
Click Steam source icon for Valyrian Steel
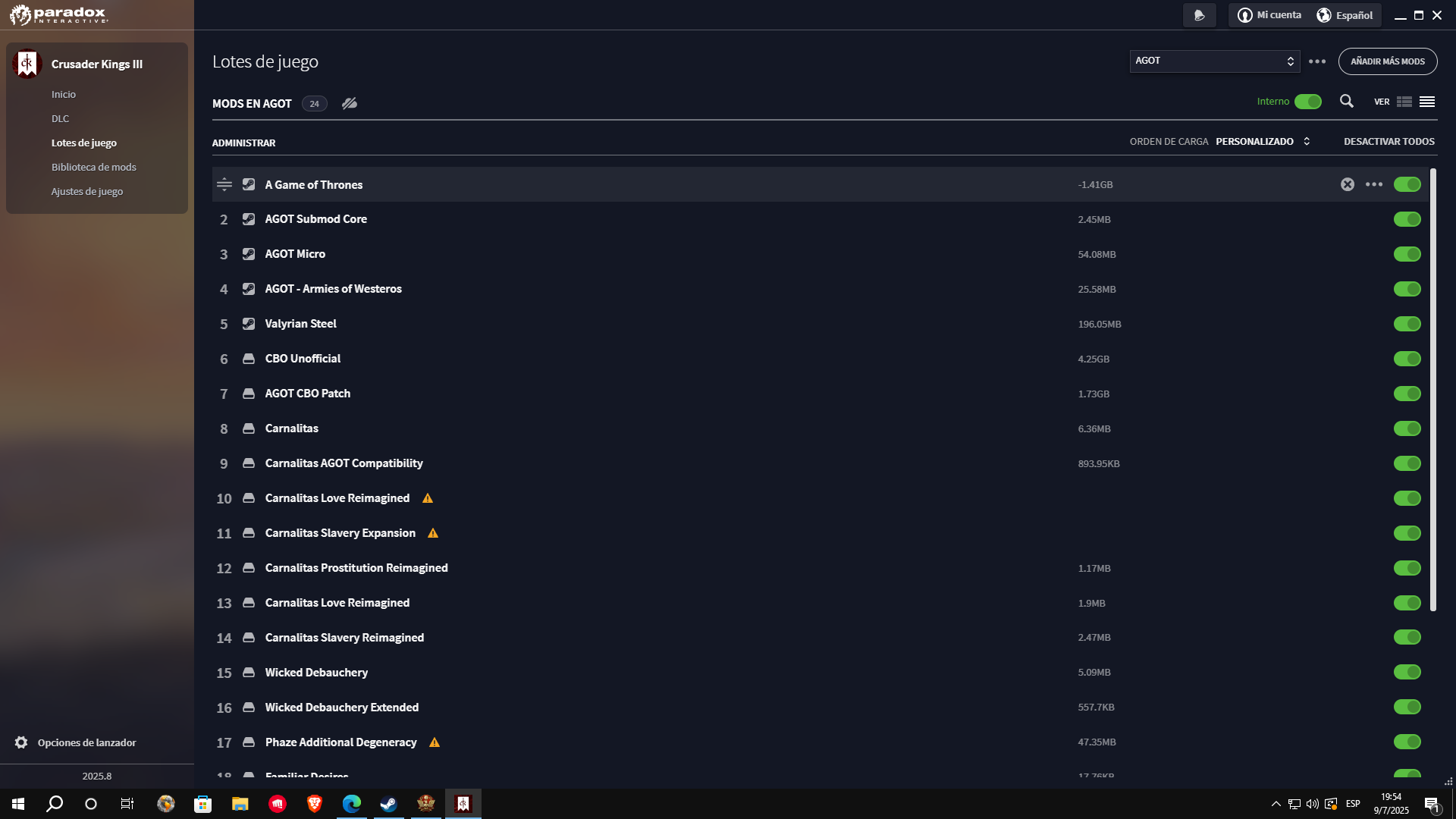point(249,324)
